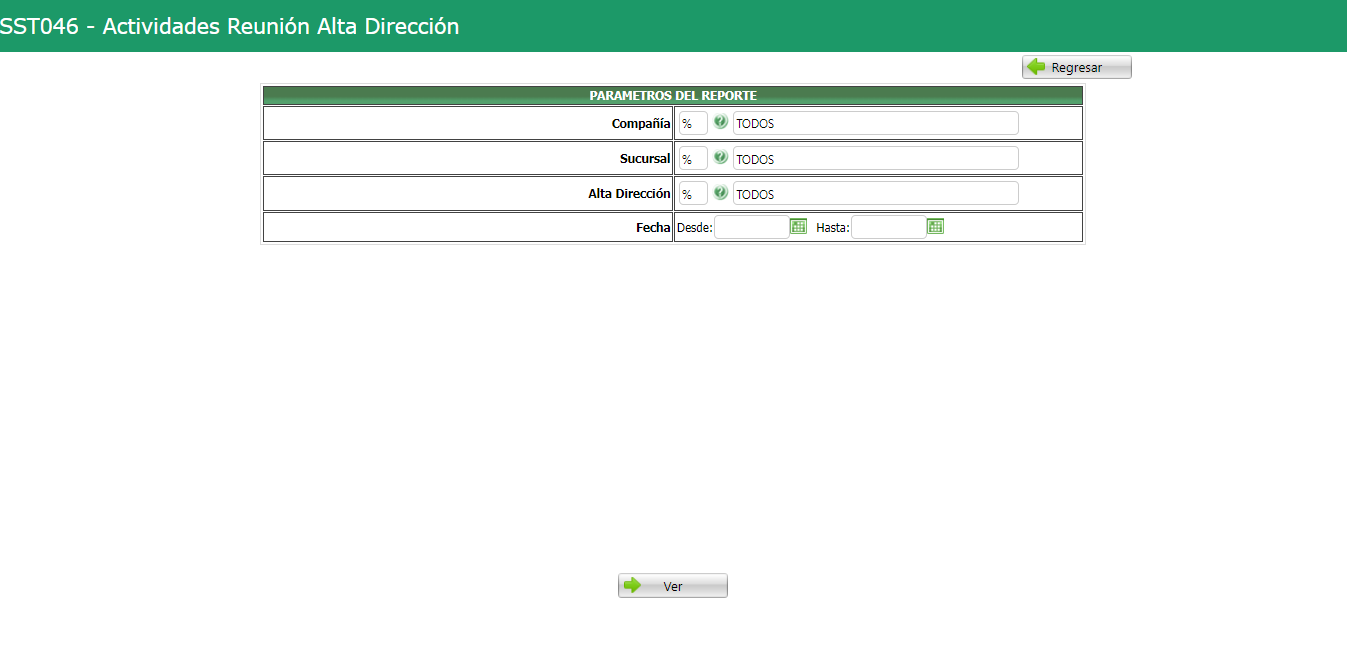Screen dimensions: 1347x651
Task: Click the Desde: label text
Action: click(695, 228)
